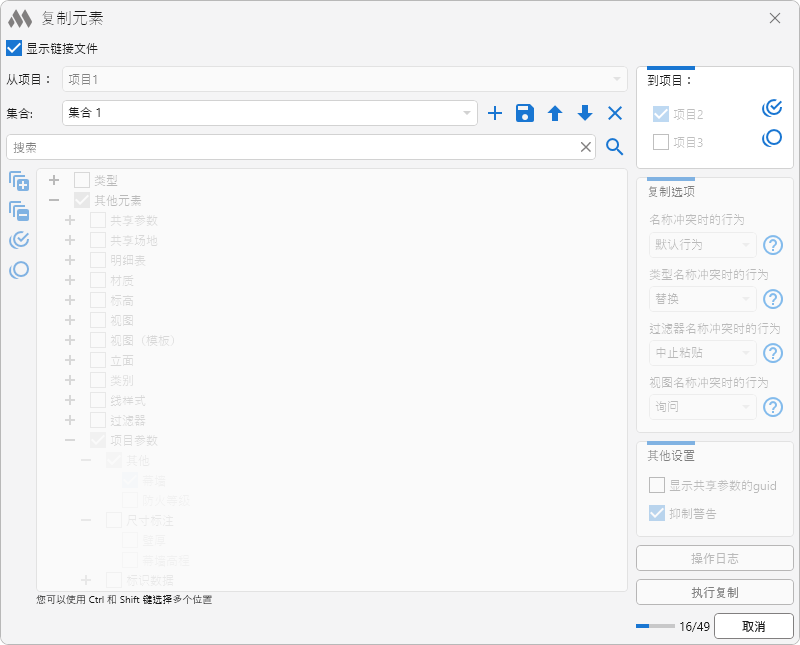Expand the 类型 tree node
800x645 pixels.
point(54,181)
